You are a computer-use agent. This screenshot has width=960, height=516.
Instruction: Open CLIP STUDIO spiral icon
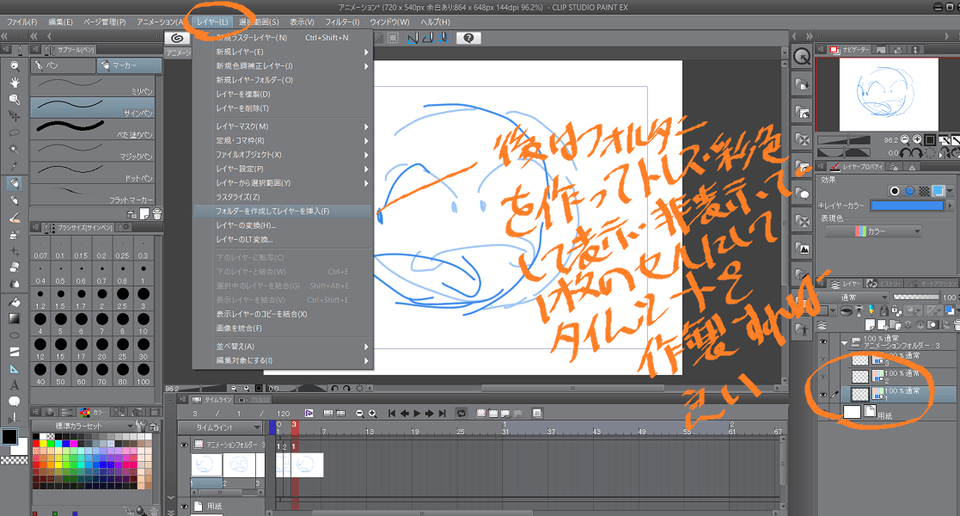coord(177,38)
